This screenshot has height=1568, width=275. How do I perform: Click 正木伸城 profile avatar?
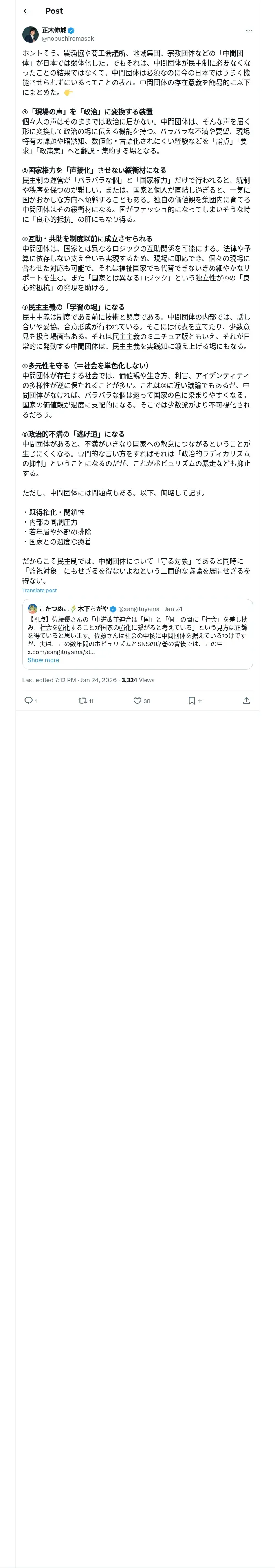[x=31, y=34]
